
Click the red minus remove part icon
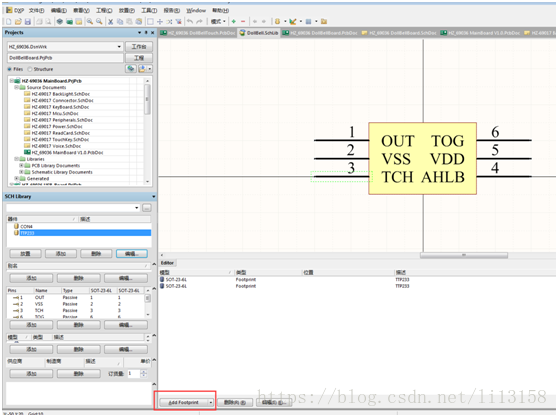243,22
